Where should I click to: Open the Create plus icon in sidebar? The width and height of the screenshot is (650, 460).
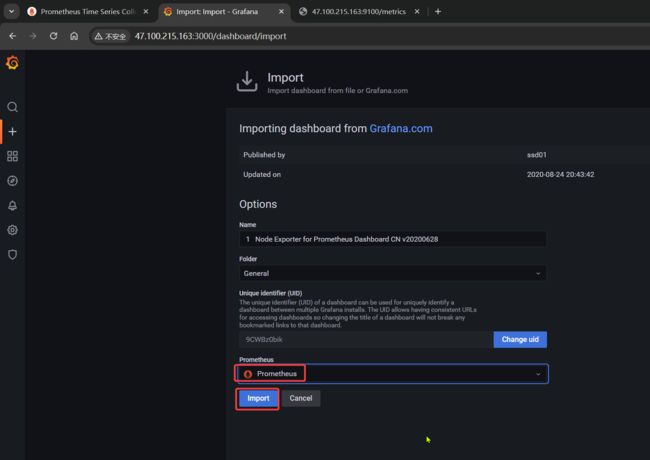point(12,132)
